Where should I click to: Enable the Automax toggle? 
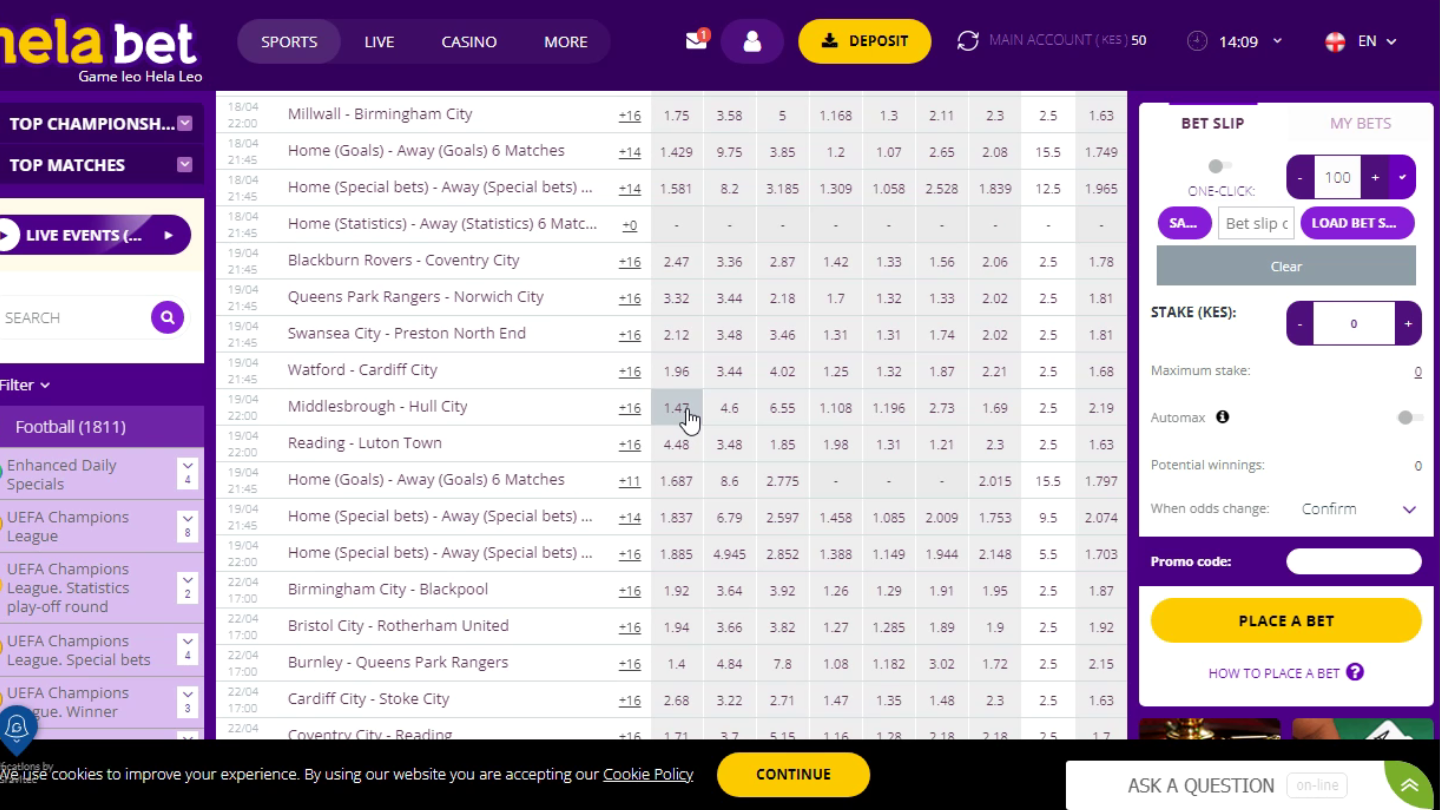coord(1409,417)
